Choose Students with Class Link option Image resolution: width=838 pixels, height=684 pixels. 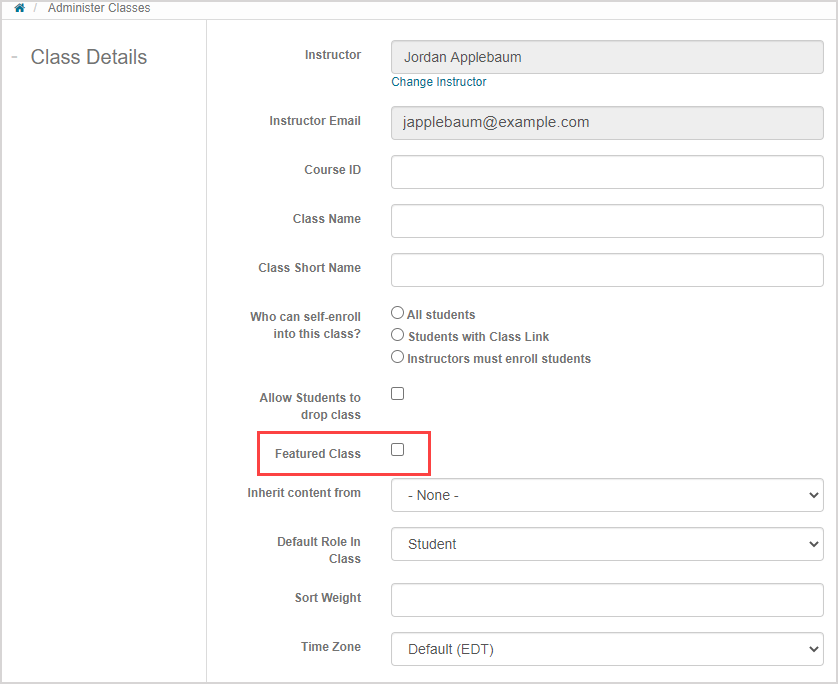coord(398,336)
